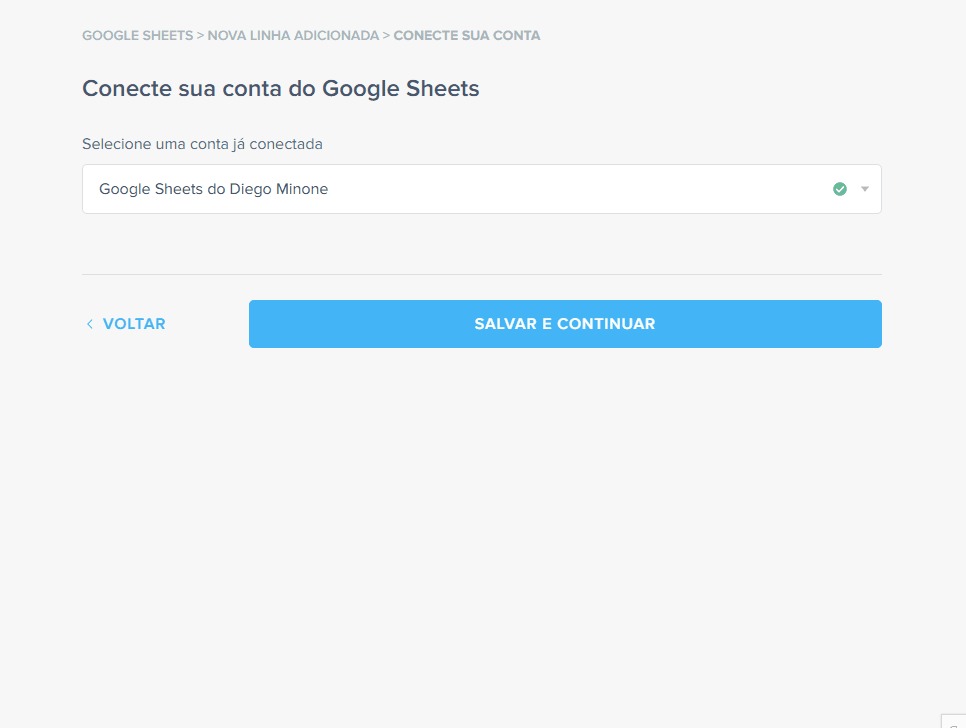Click the checkmark confirming account connection
The image size is (966, 728).
pos(841,188)
